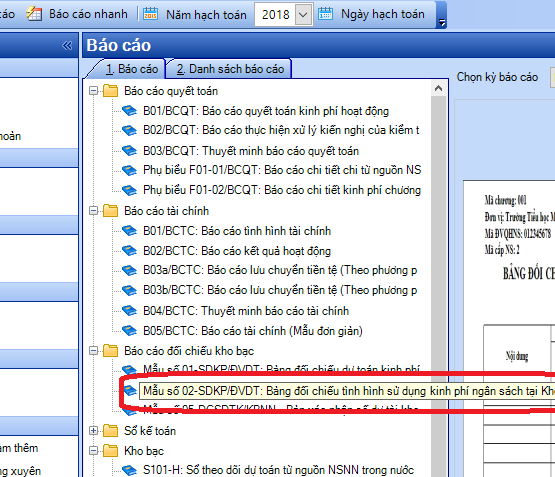Select Mẫu số 02-SDKP/ĐVDT report item

(349, 391)
